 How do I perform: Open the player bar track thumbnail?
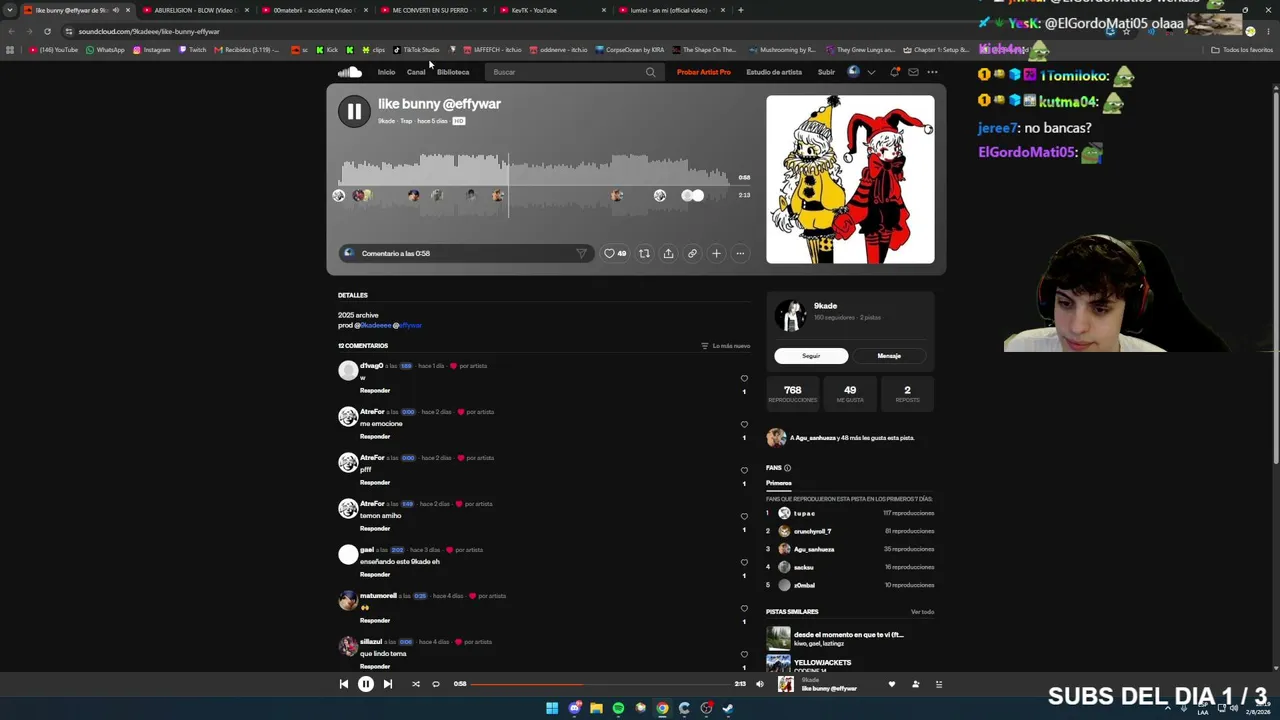tap(786, 684)
